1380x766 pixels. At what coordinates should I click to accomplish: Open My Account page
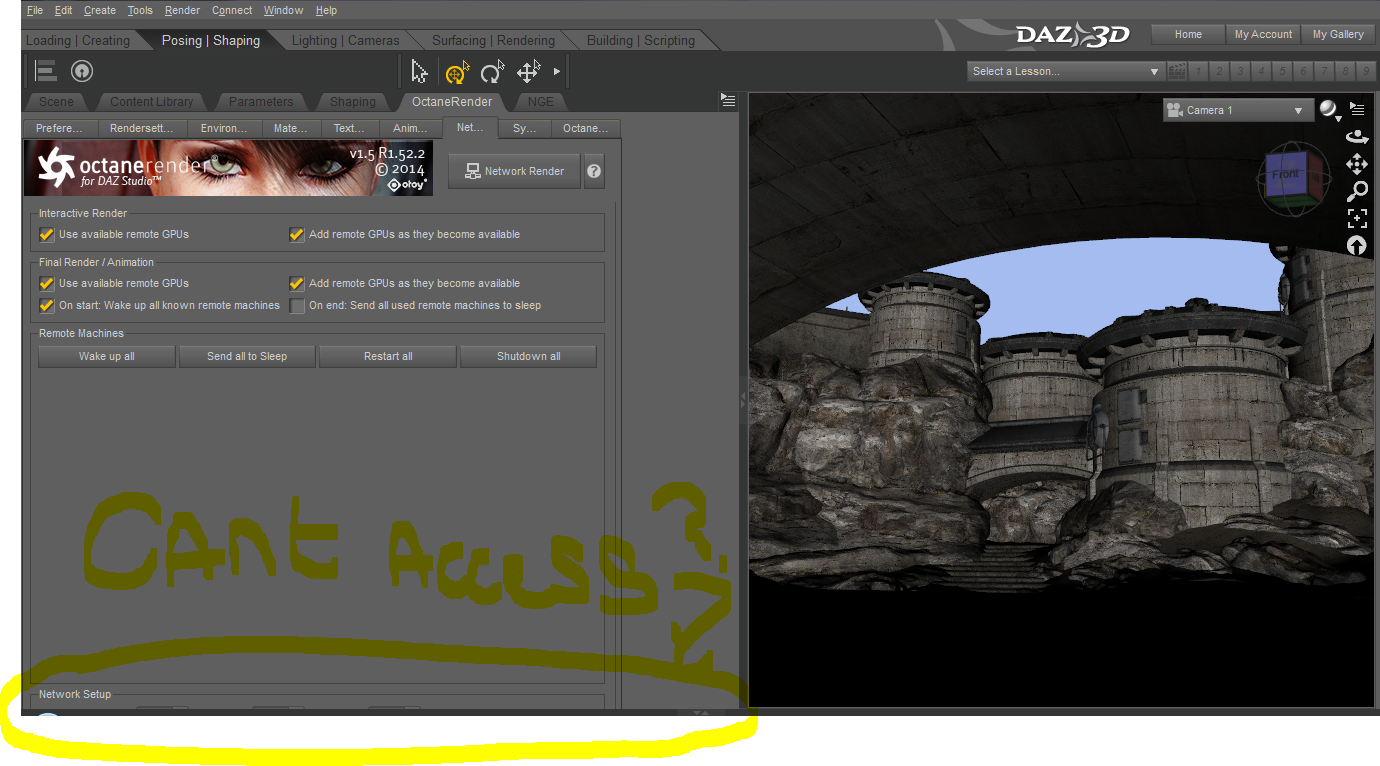tap(1263, 34)
